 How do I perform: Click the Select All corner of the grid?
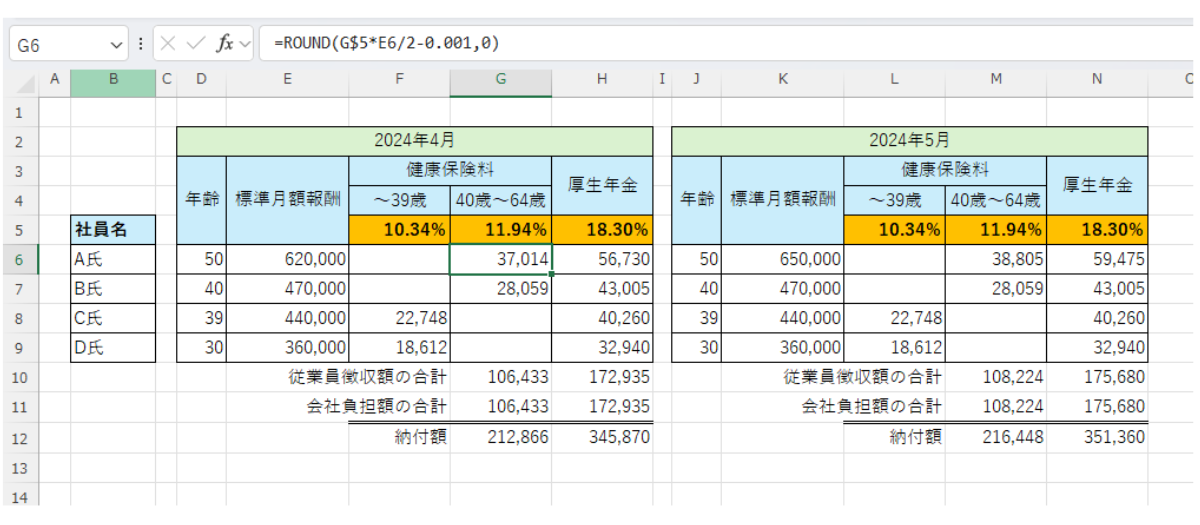tap(20, 78)
